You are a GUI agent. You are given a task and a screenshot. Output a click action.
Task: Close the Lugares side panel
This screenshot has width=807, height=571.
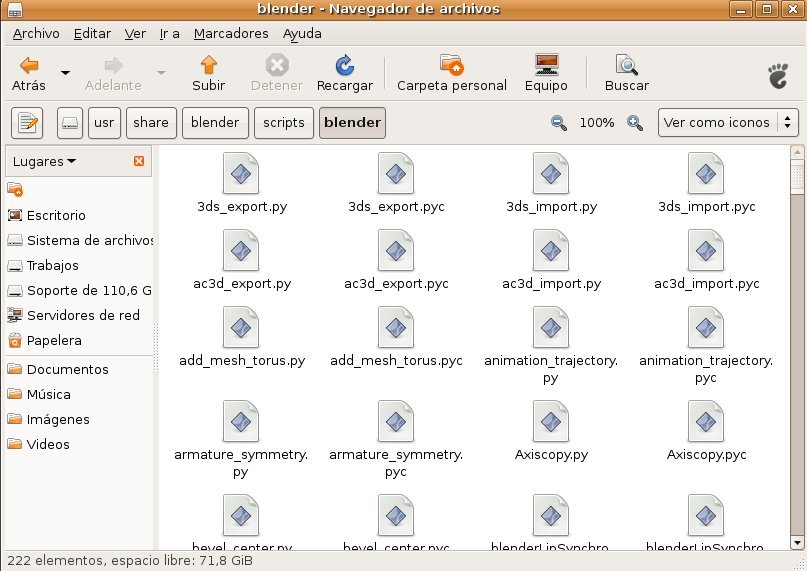coord(138,161)
